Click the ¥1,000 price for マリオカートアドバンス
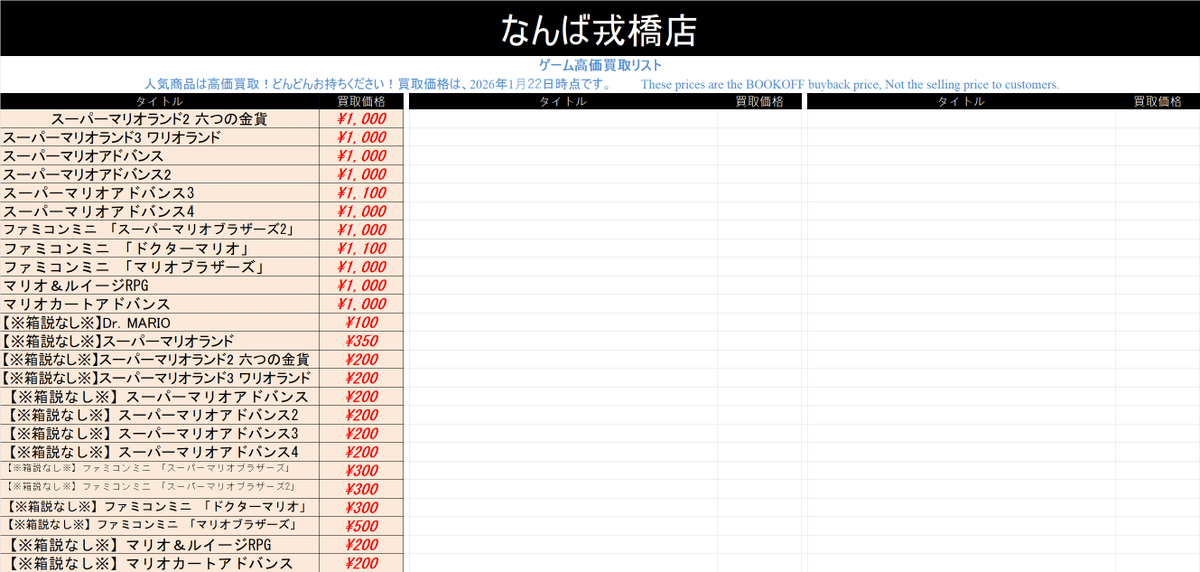 (361, 304)
